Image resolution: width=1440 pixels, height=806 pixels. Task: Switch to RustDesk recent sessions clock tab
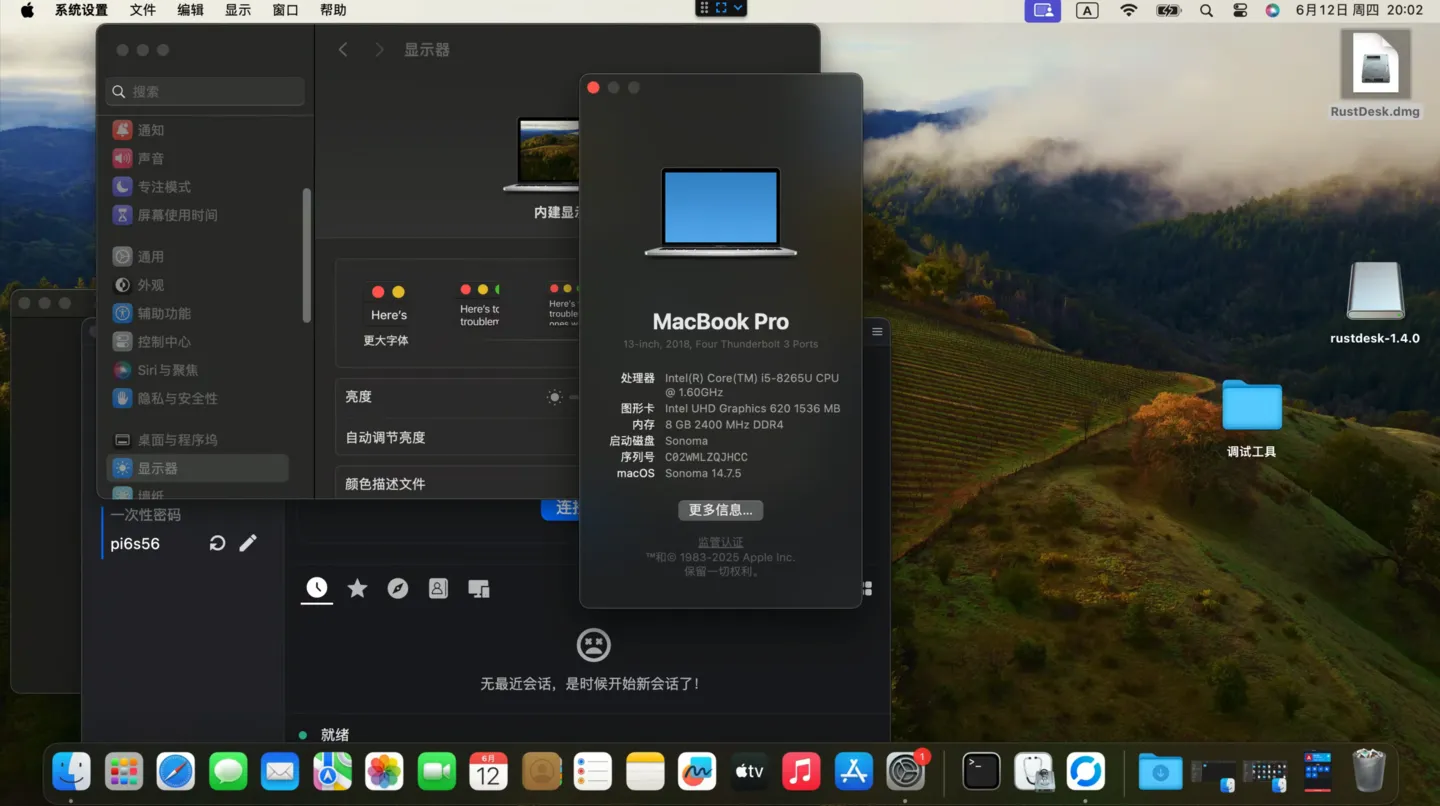(x=317, y=589)
